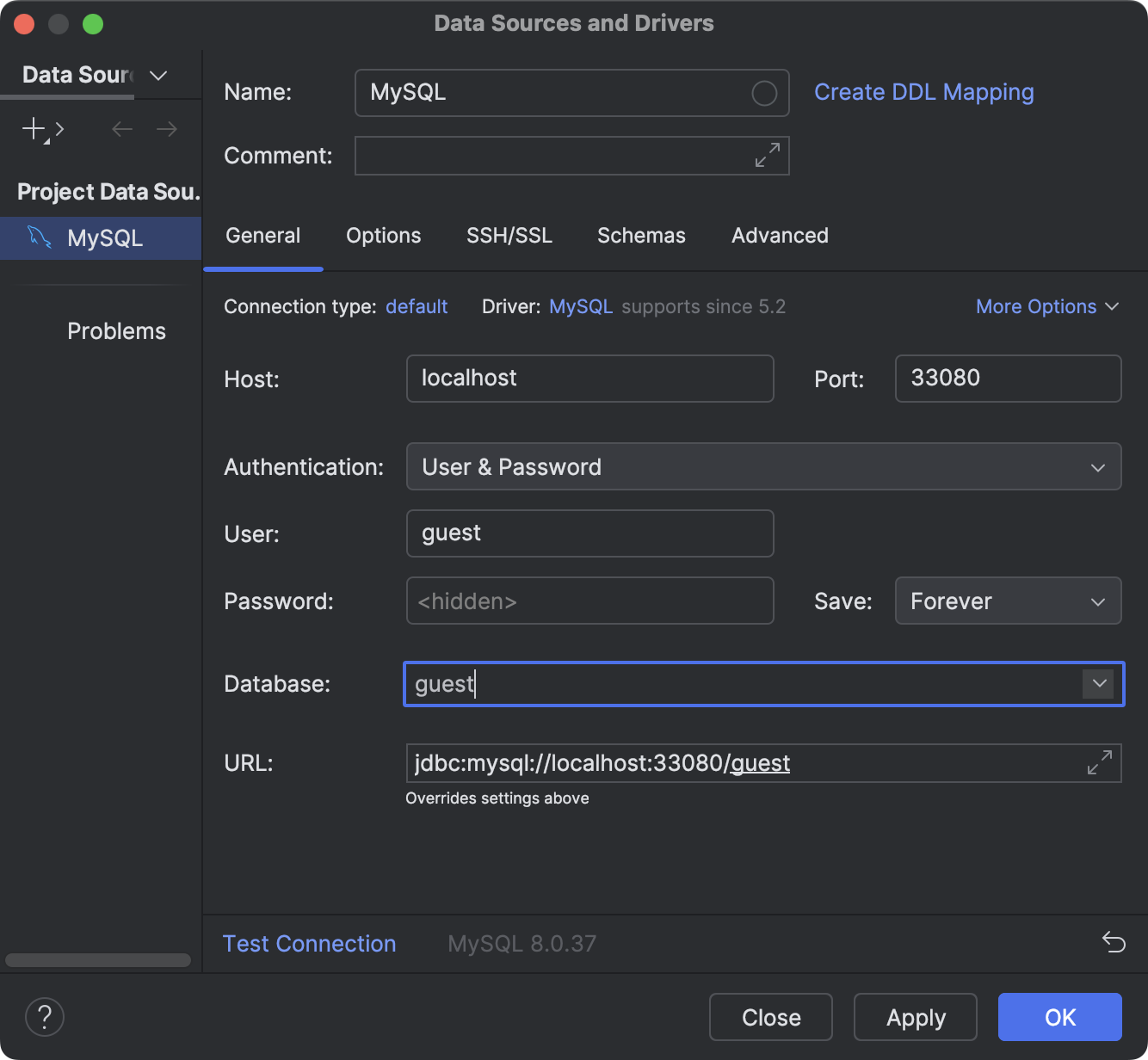The image size is (1148, 1060).
Task: Add a new data source with the plus icon
Action: (31, 129)
